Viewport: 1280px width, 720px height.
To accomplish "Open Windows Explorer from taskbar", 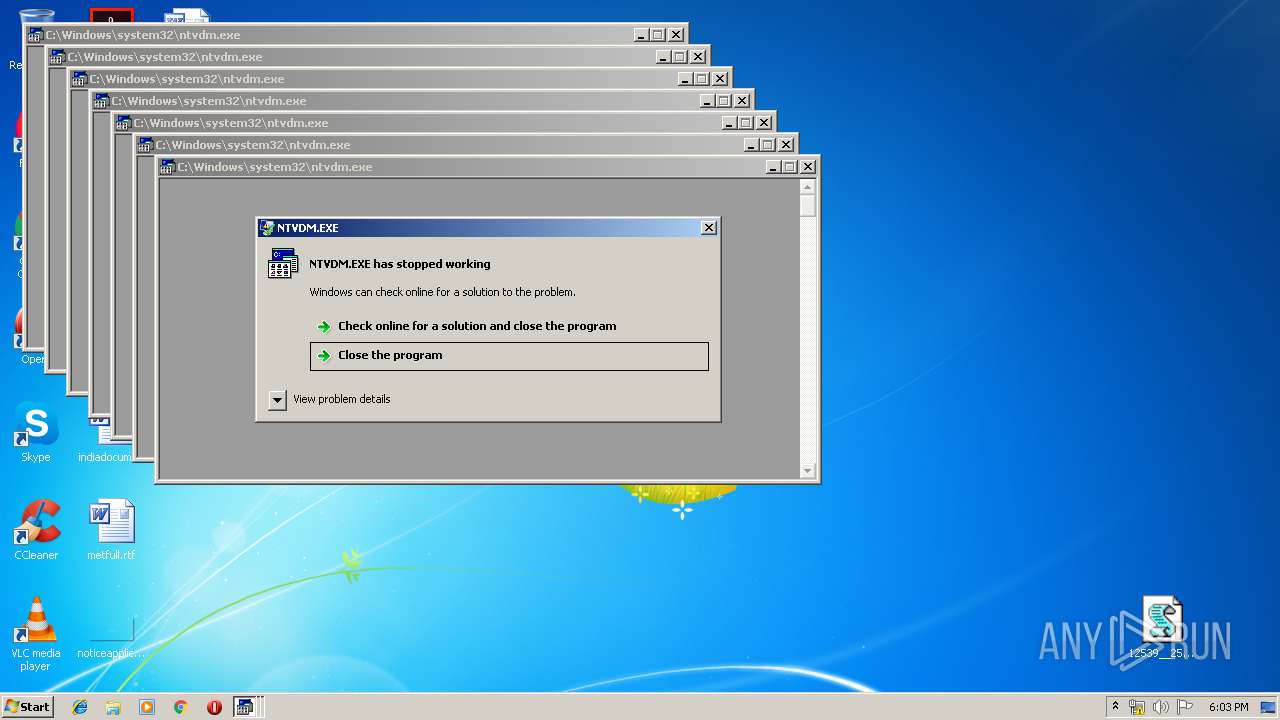I will click(113, 707).
